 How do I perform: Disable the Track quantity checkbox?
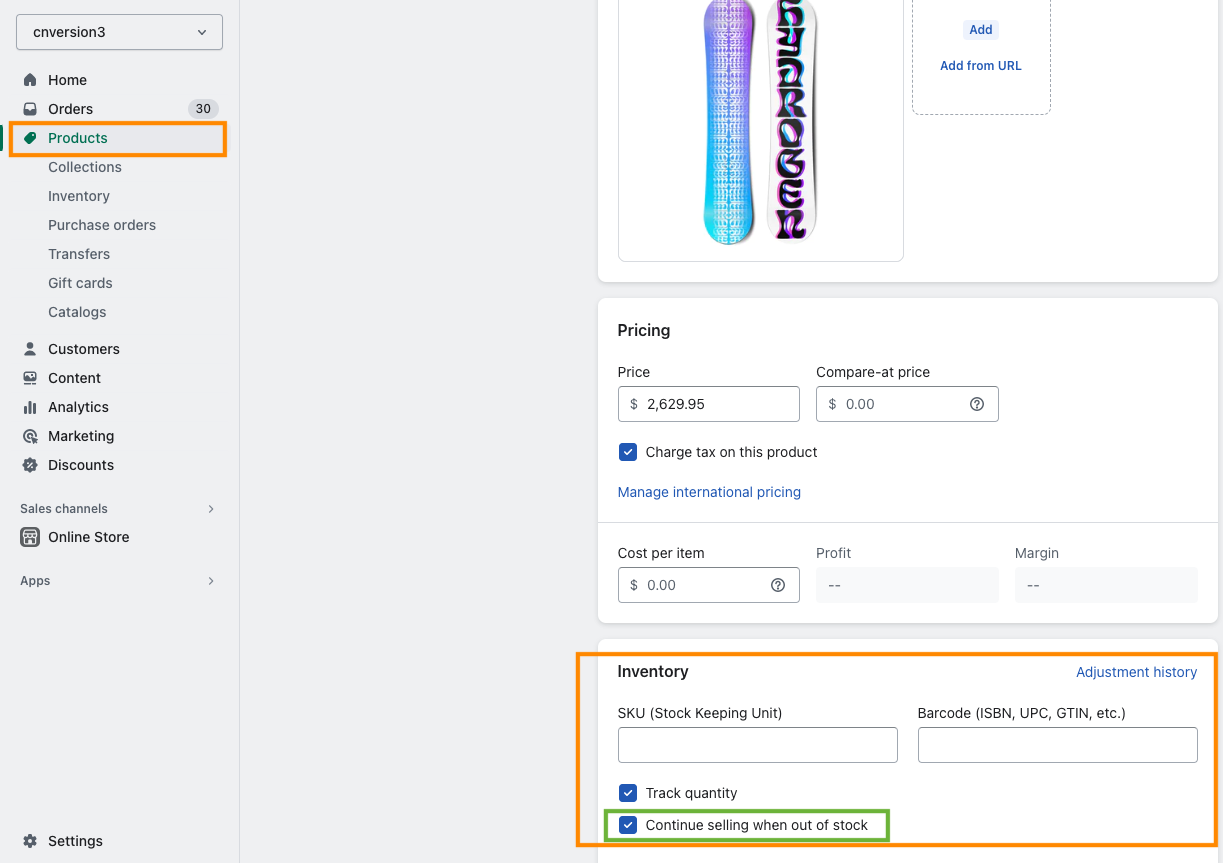pos(628,793)
